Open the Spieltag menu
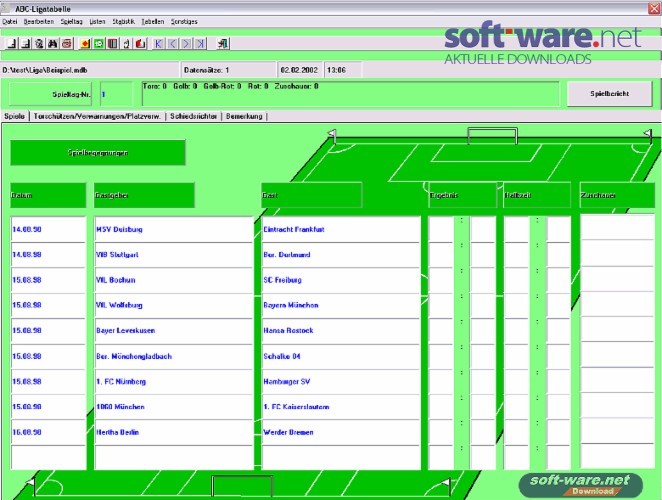The image size is (662, 500). tap(71, 22)
